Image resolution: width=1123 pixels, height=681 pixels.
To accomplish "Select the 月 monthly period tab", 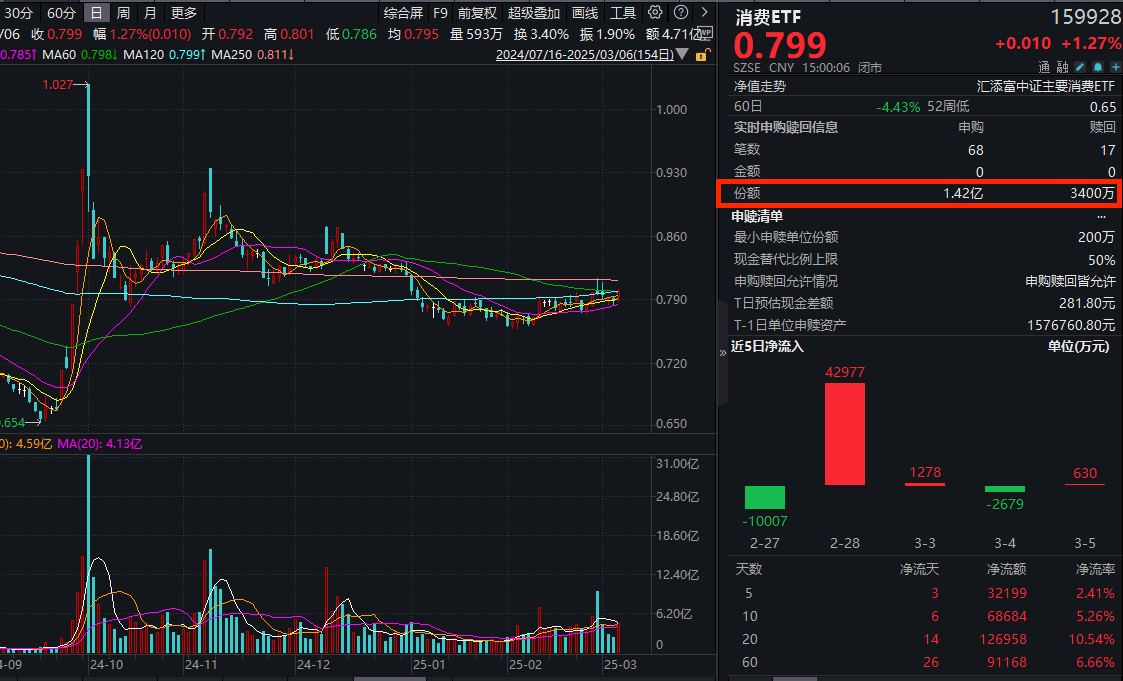I will click(x=150, y=13).
